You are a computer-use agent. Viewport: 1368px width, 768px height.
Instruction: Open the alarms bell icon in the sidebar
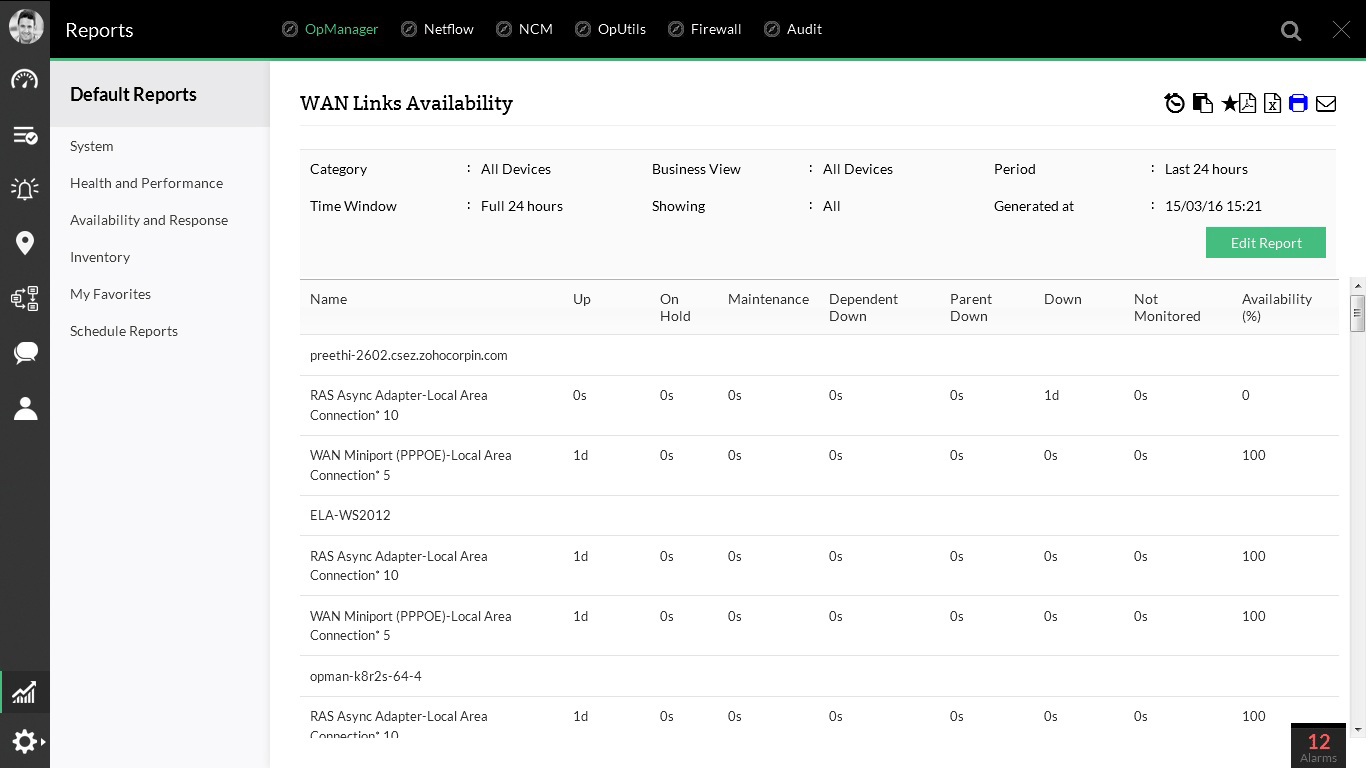(25, 189)
